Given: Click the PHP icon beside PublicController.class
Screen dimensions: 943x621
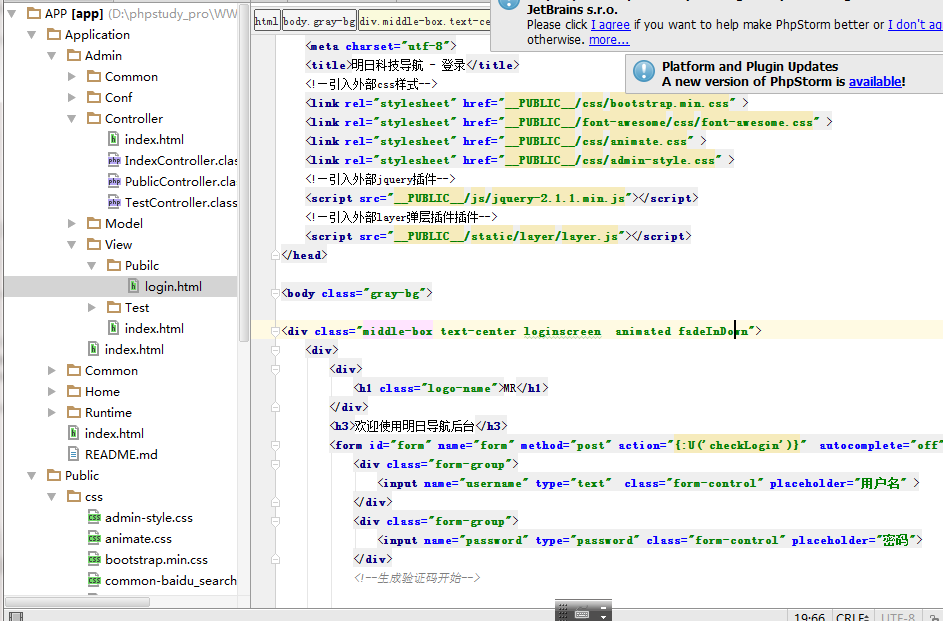Looking at the screenshot, I should (114, 182).
